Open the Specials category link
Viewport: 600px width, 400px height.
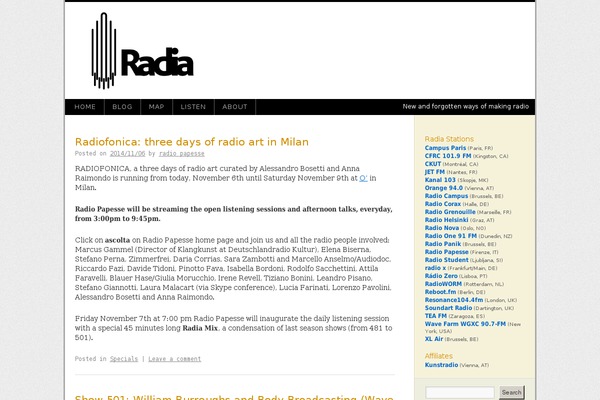point(124,359)
